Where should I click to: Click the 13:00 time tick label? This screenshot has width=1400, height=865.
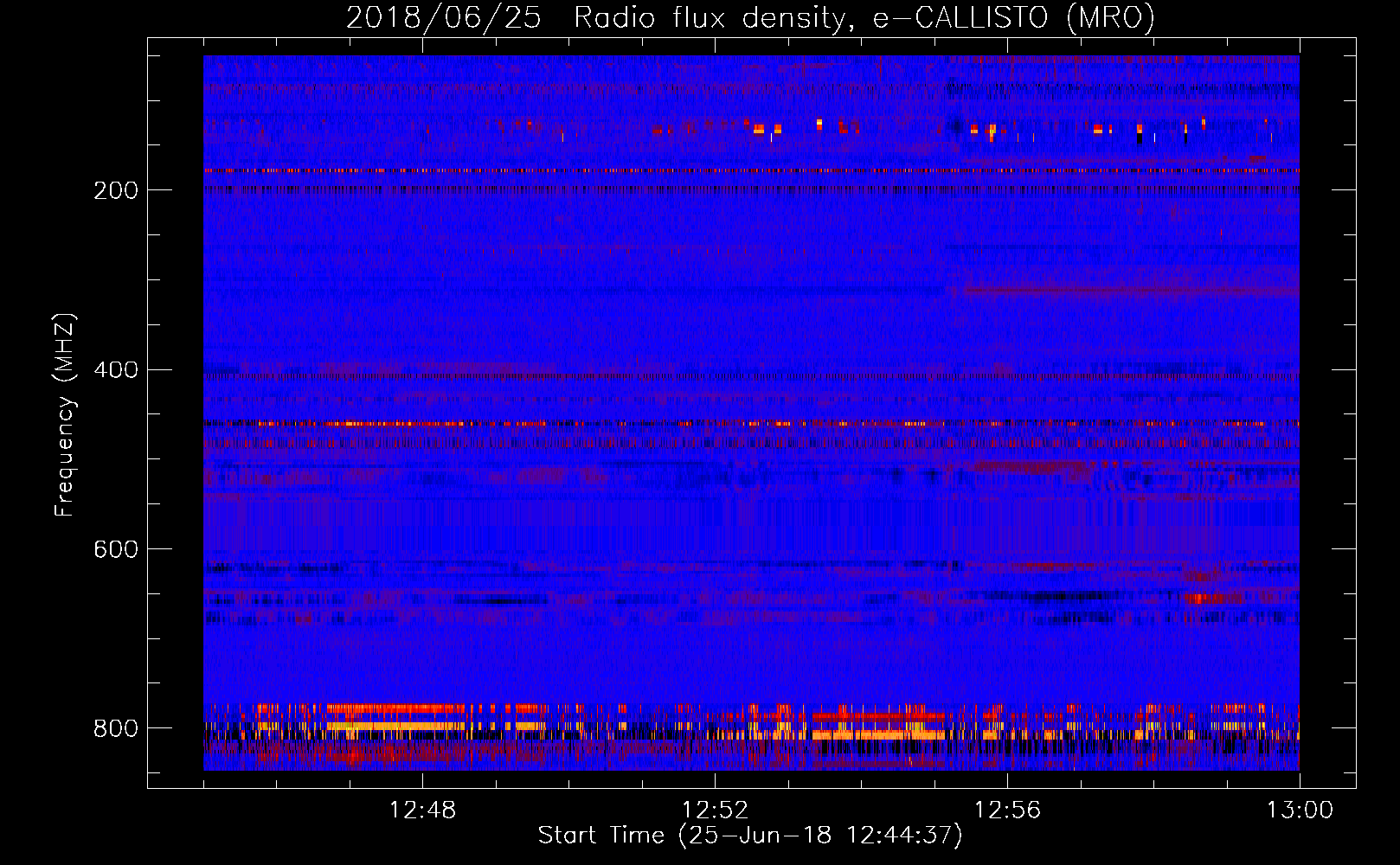click(1300, 811)
